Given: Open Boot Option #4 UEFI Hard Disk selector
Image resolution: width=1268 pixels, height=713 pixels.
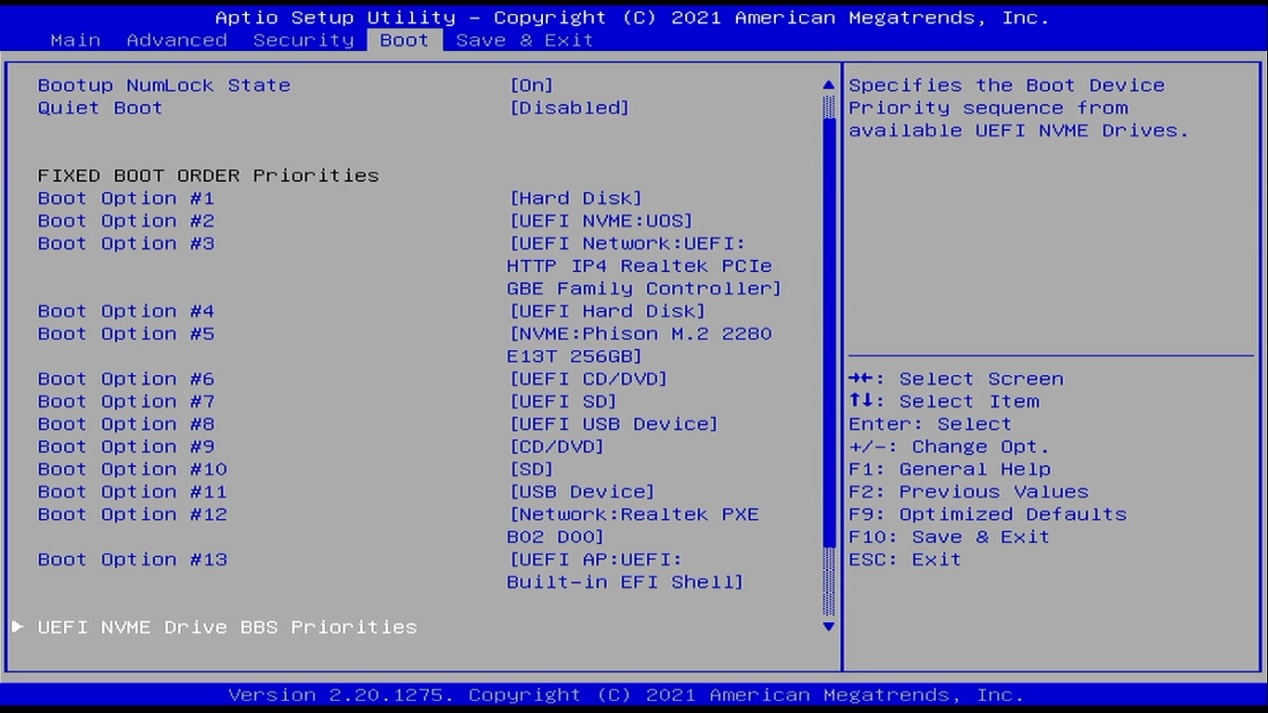Looking at the screenshot, I should click(607, 312).
